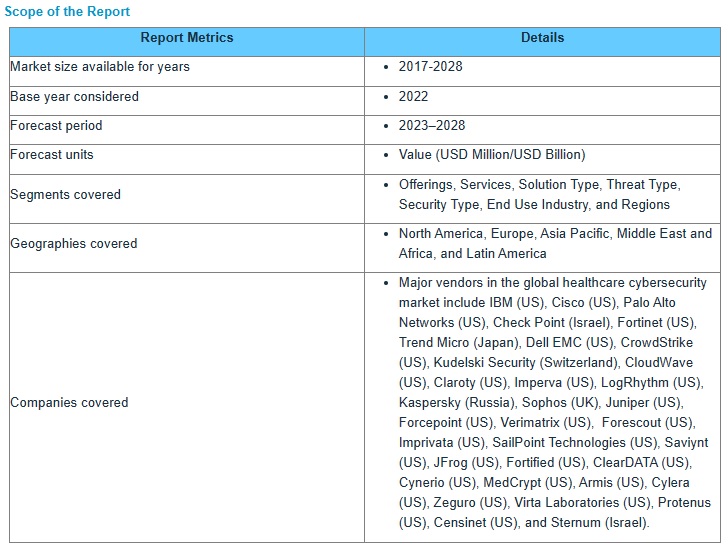Click the 2023–2028 forecast period value
The height and width of the screenshot is (546, 728).
coord(431,126)
